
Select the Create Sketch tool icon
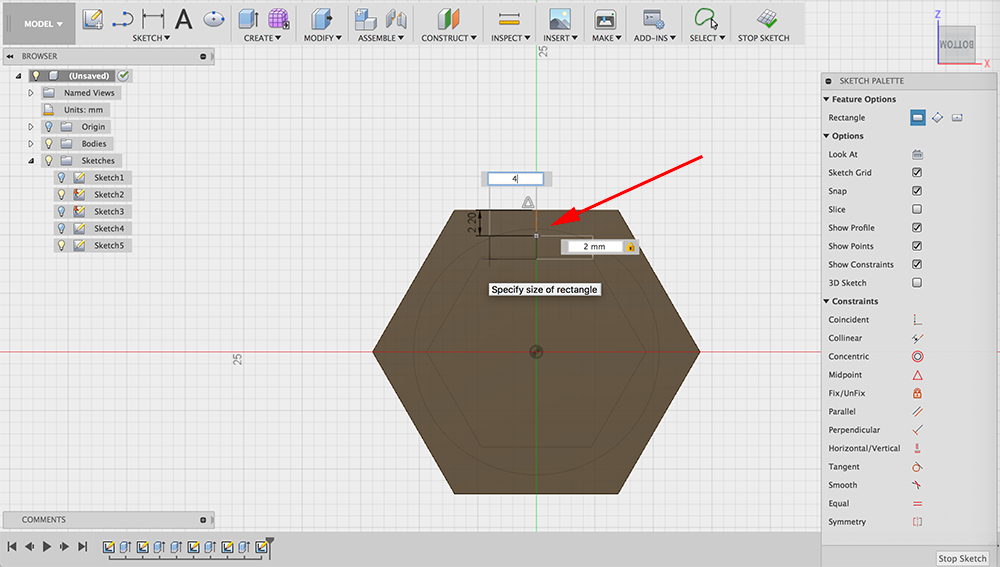coord(93,19)
